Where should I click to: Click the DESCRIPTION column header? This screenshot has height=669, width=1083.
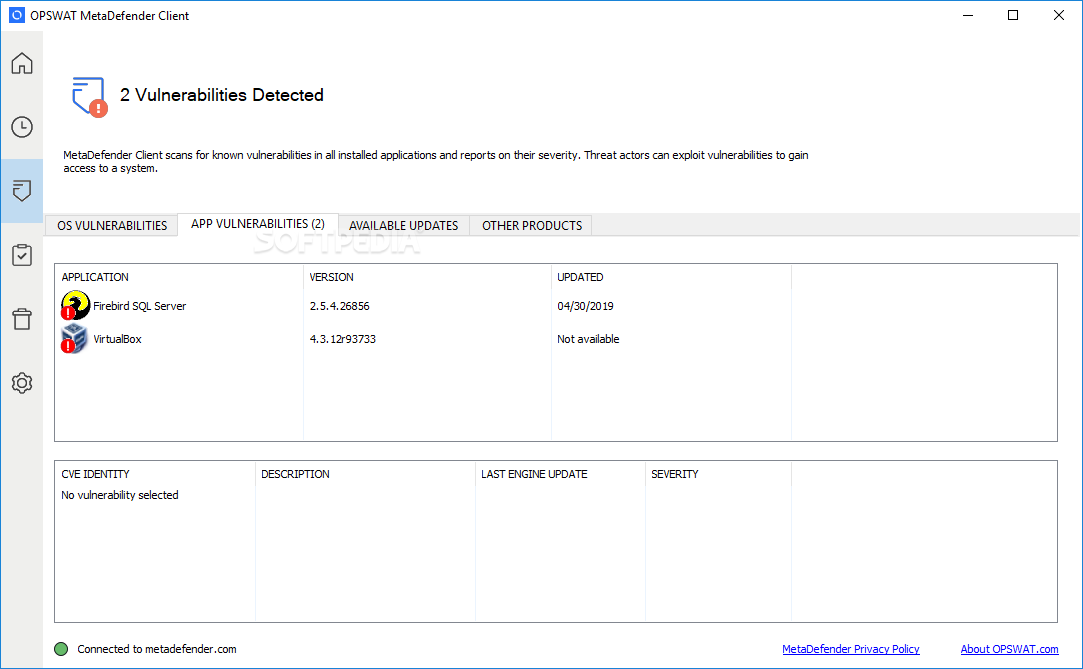point(295,474)
